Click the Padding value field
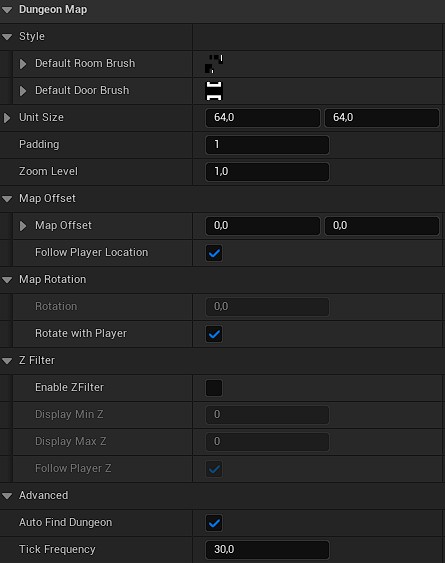 [267, 145]
